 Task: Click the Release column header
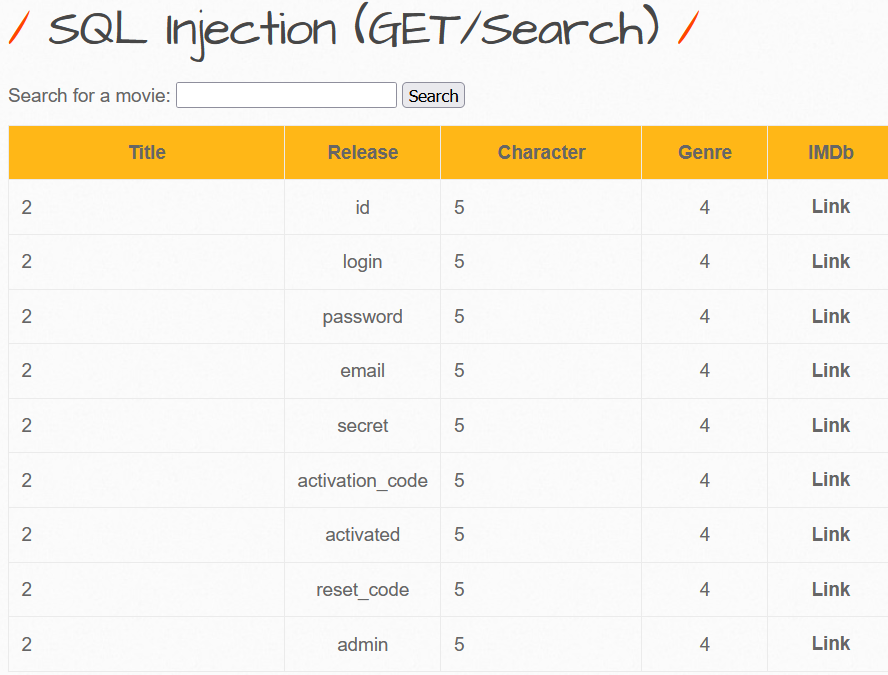(363, 153)
